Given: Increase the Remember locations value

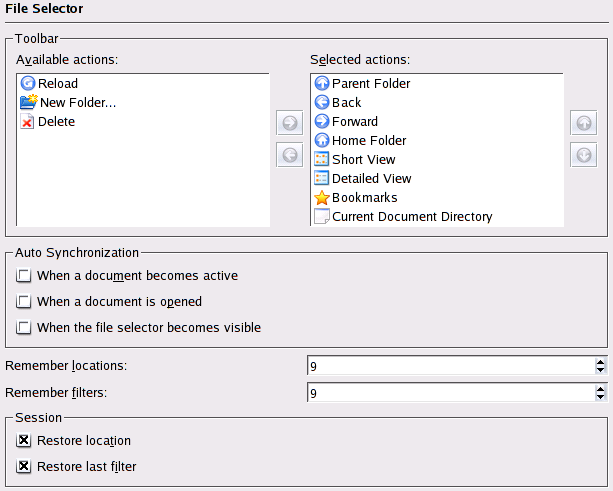Looking at the screenshot, I should [600, 362].
